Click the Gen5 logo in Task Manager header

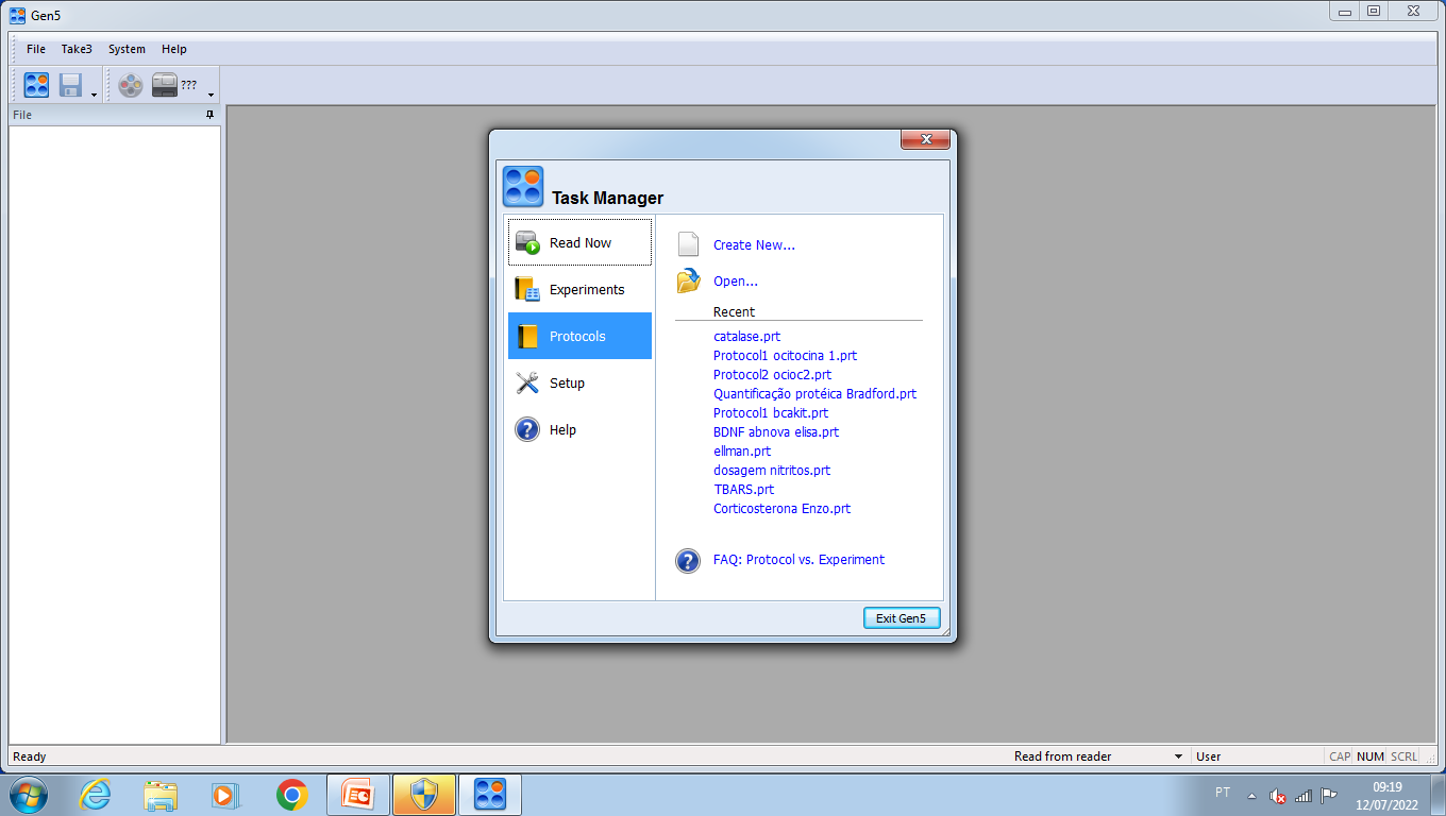(523, 187)
